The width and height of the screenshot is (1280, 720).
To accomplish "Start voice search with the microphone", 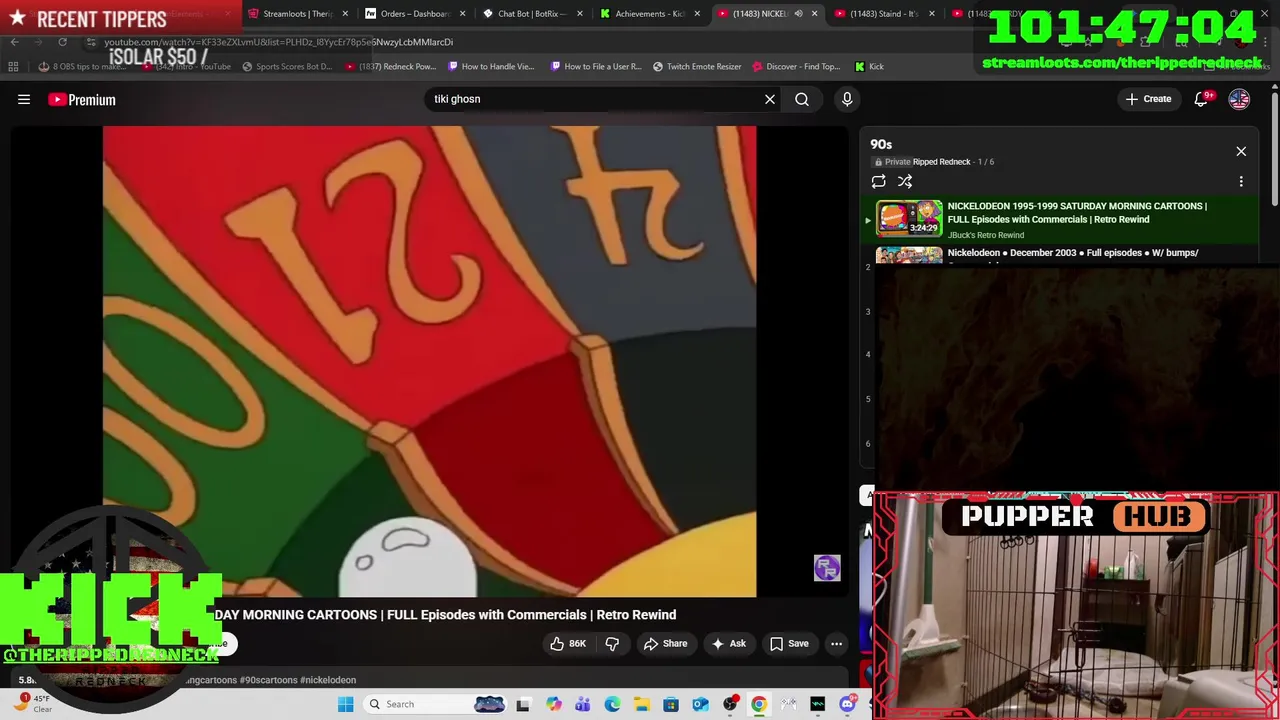I will click(x=847, y=100).
